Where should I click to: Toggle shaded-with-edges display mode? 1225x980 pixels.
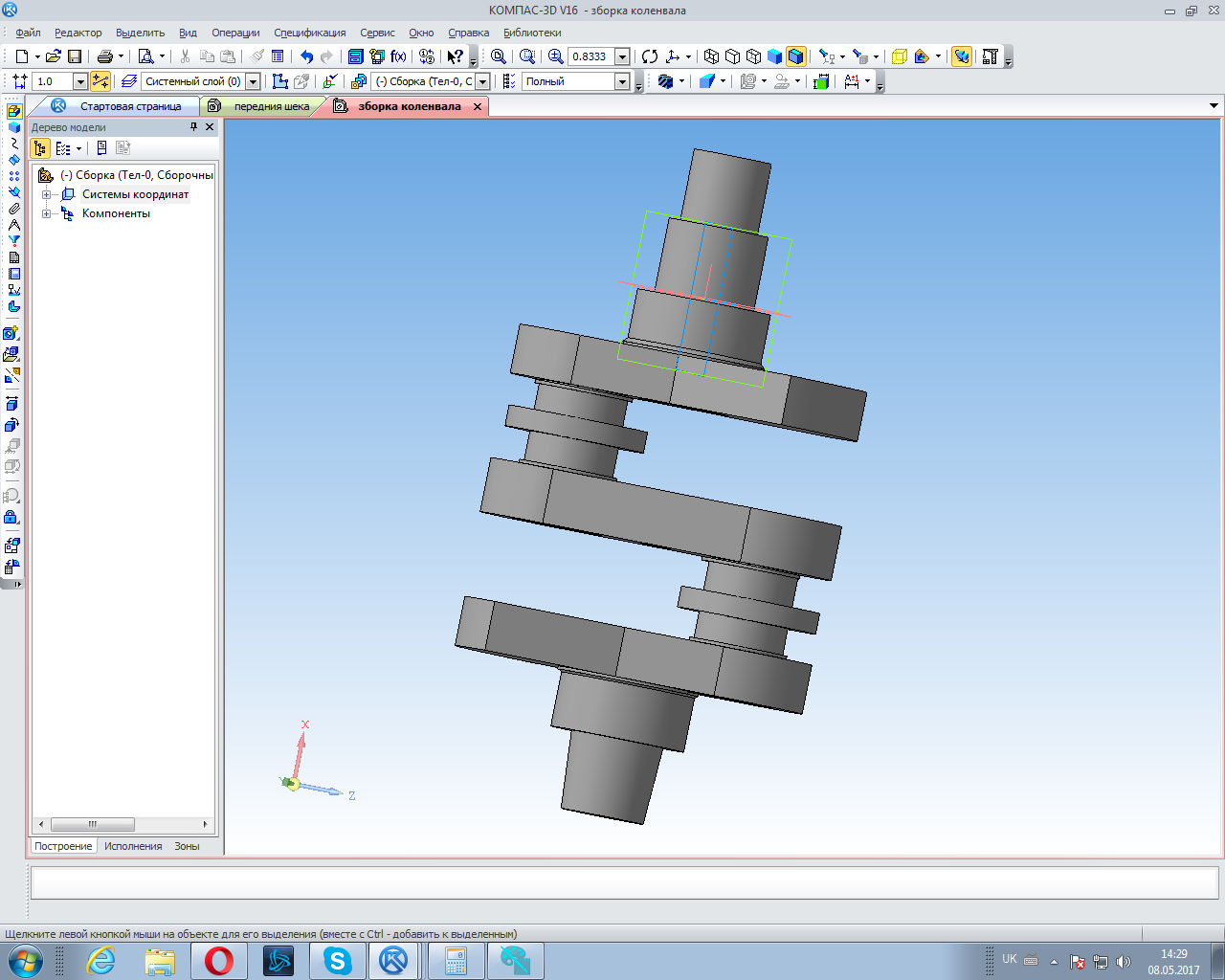(x=795, y=56)
